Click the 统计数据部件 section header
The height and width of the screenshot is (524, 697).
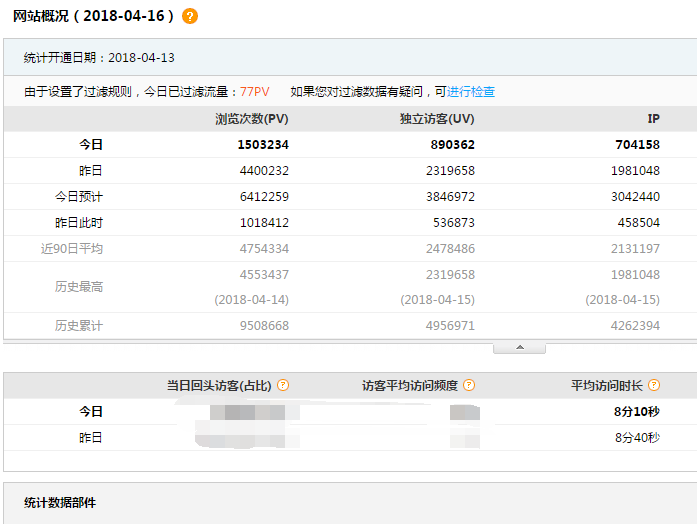click(x=60, y=502)
